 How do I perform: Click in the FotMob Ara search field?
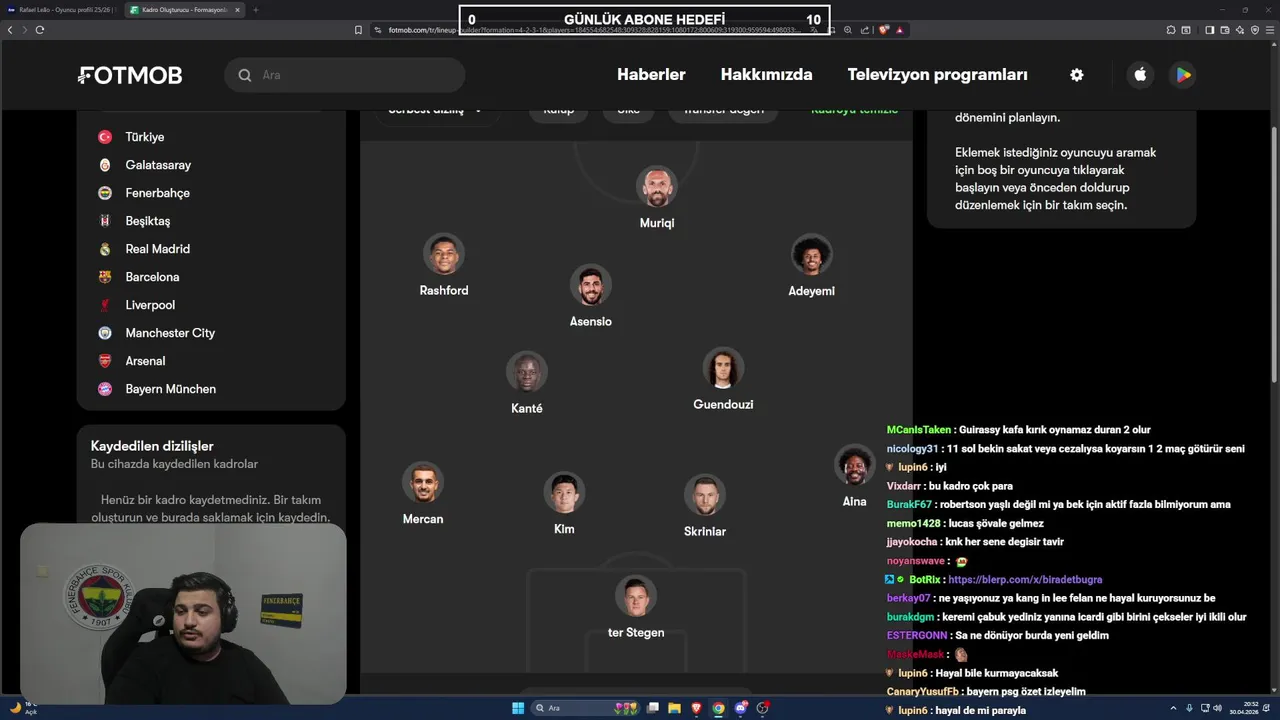pos(345,75)
